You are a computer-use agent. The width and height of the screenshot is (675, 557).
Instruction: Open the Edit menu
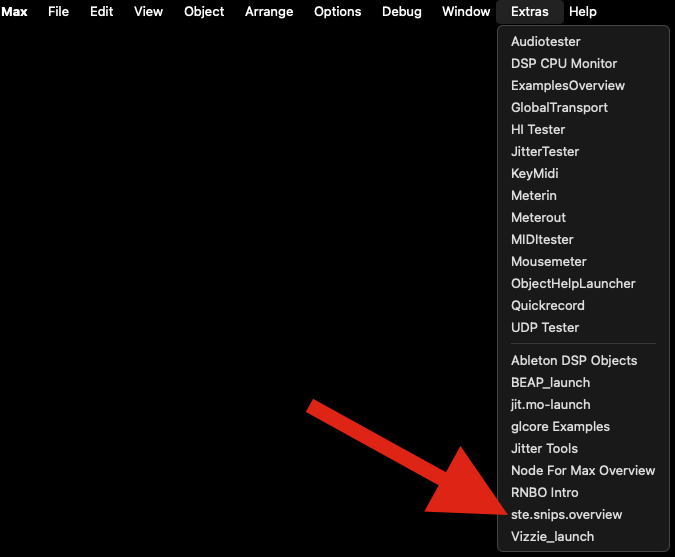[101, 12]
